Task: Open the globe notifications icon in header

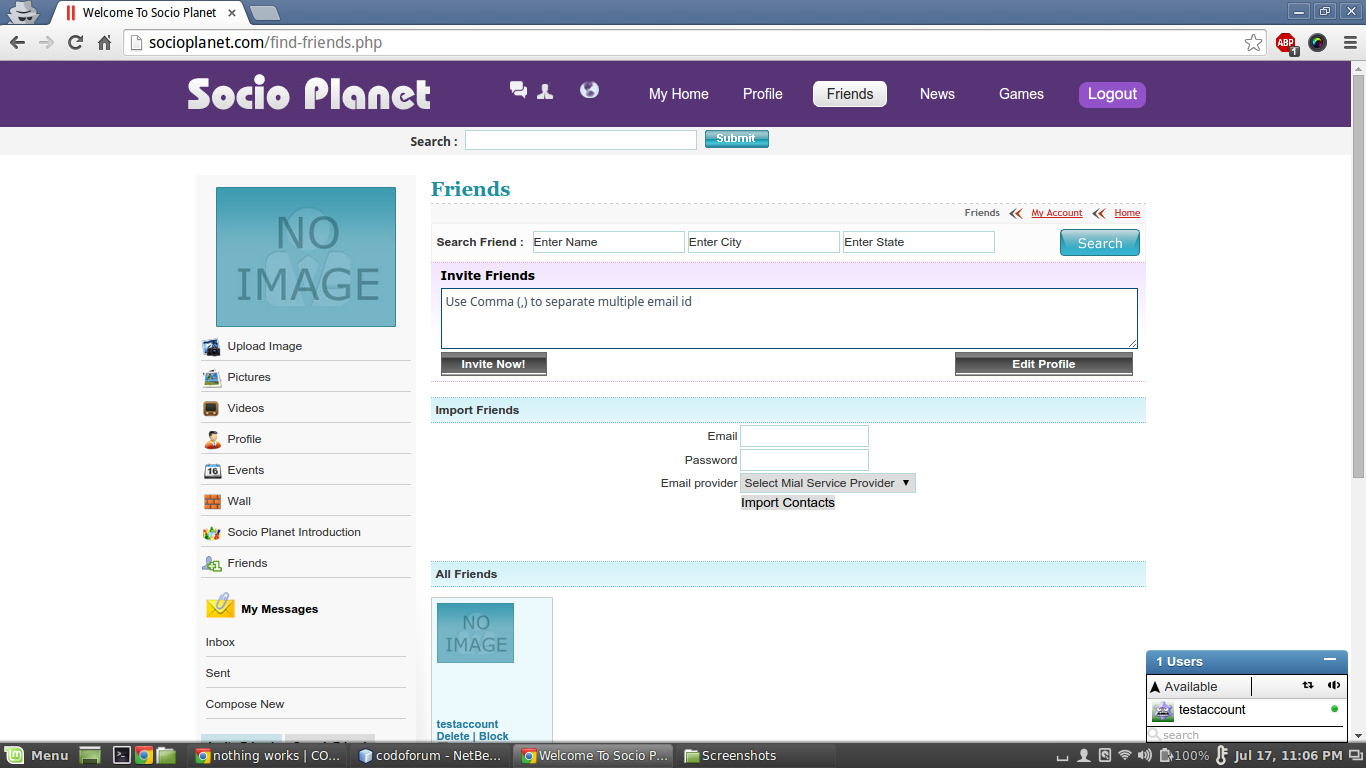Action: click(590, 90)
